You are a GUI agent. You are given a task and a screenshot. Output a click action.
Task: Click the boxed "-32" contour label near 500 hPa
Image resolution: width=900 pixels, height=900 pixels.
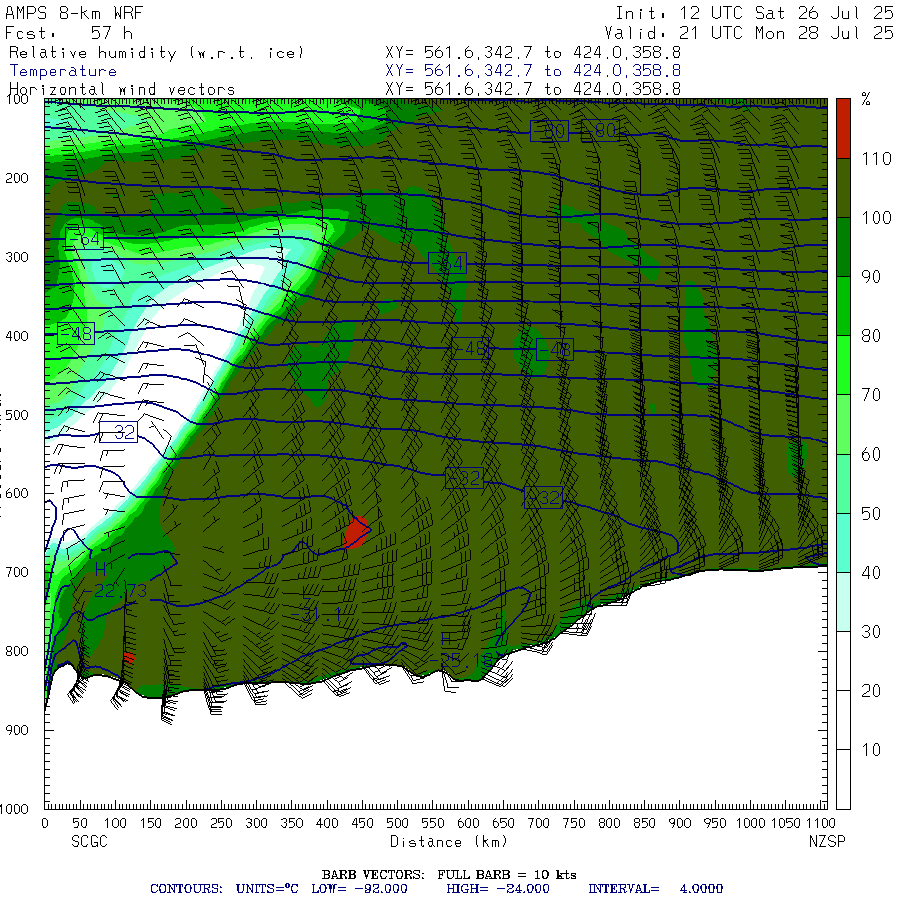(x=119, y=432)
